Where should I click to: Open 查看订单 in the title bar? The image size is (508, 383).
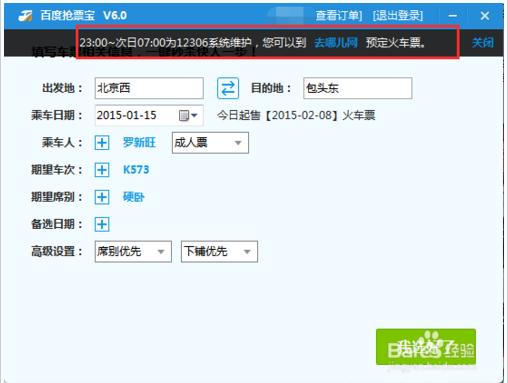(339, 15)
